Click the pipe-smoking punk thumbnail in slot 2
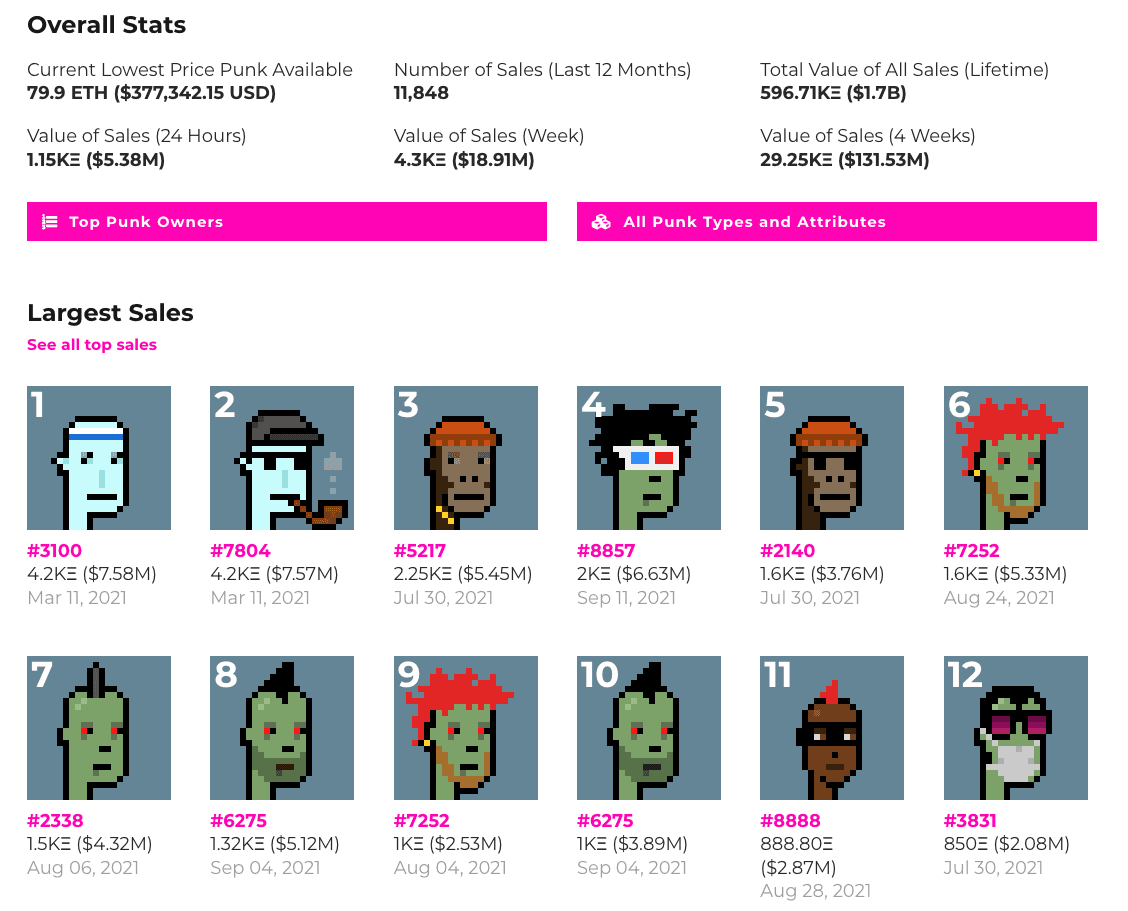The height and width of the screenshot is (911, 1128). click(x=281, y=457)
